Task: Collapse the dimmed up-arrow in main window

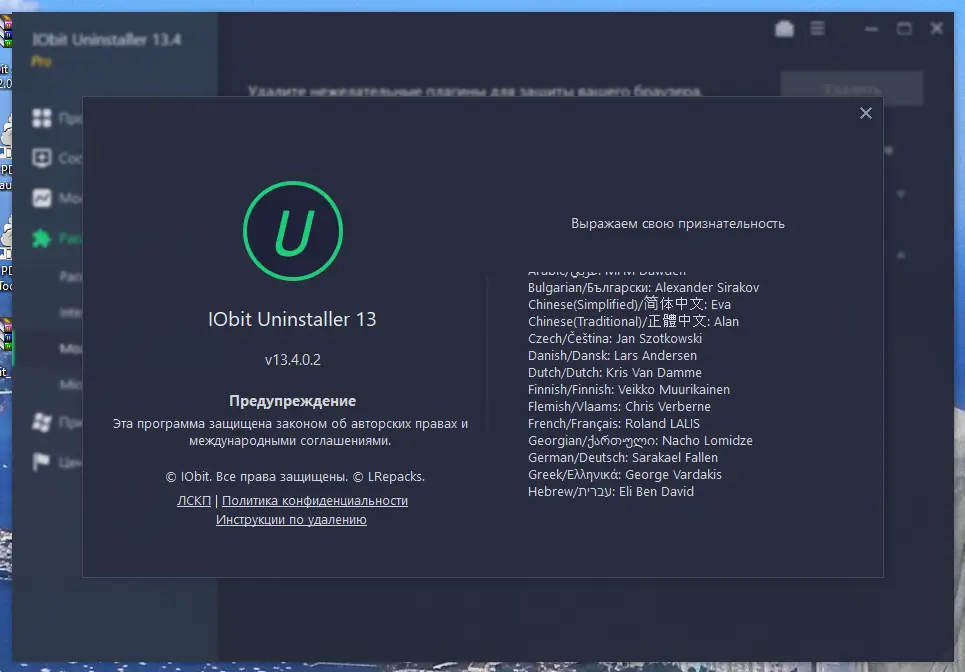Action: pos(900,255)
